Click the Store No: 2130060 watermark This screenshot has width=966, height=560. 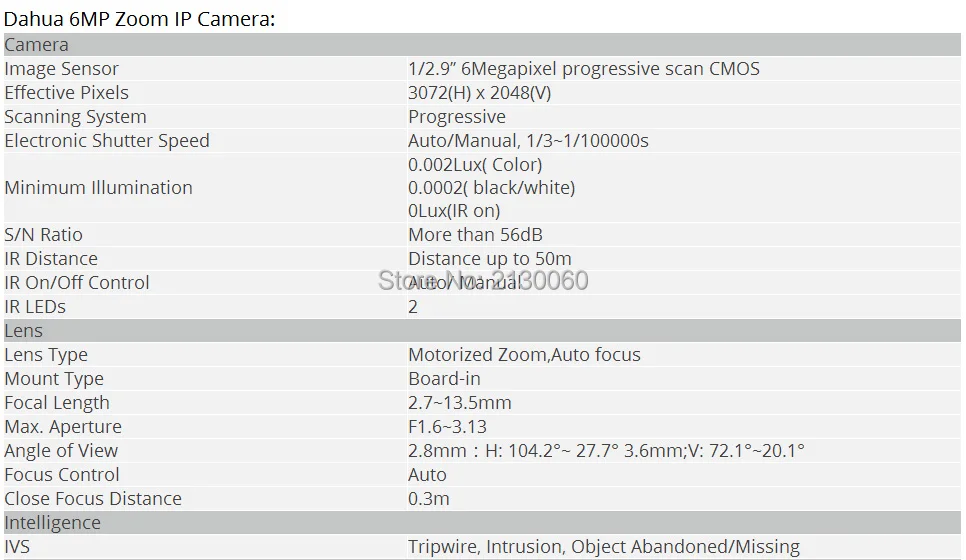click(483, 280)
